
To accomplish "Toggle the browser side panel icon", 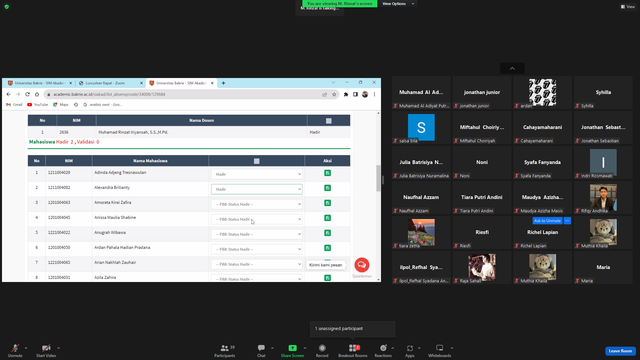I will click(x=356, y=94).
